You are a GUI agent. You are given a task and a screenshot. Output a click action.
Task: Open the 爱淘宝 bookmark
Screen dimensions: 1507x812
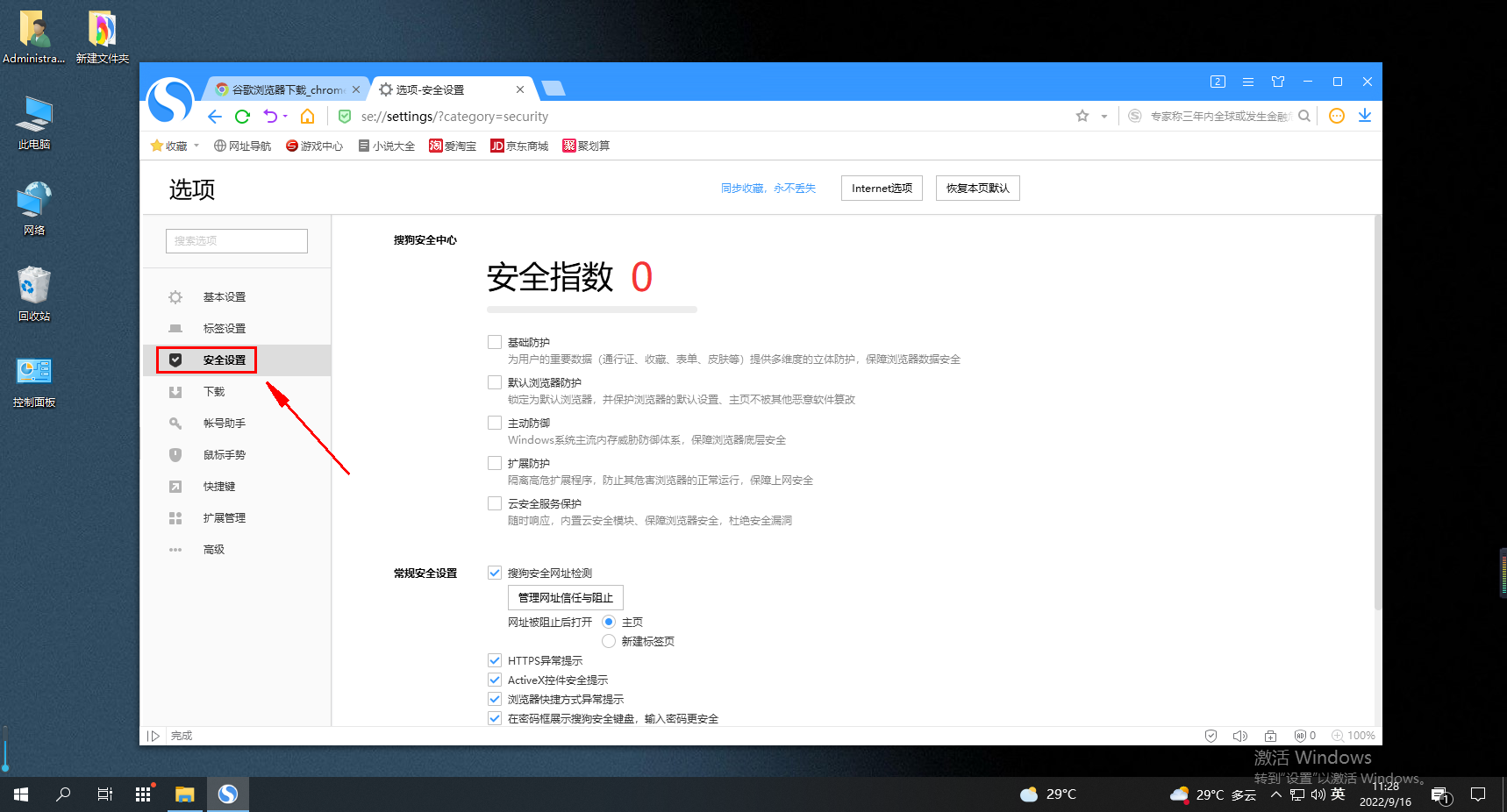(453, 146)
